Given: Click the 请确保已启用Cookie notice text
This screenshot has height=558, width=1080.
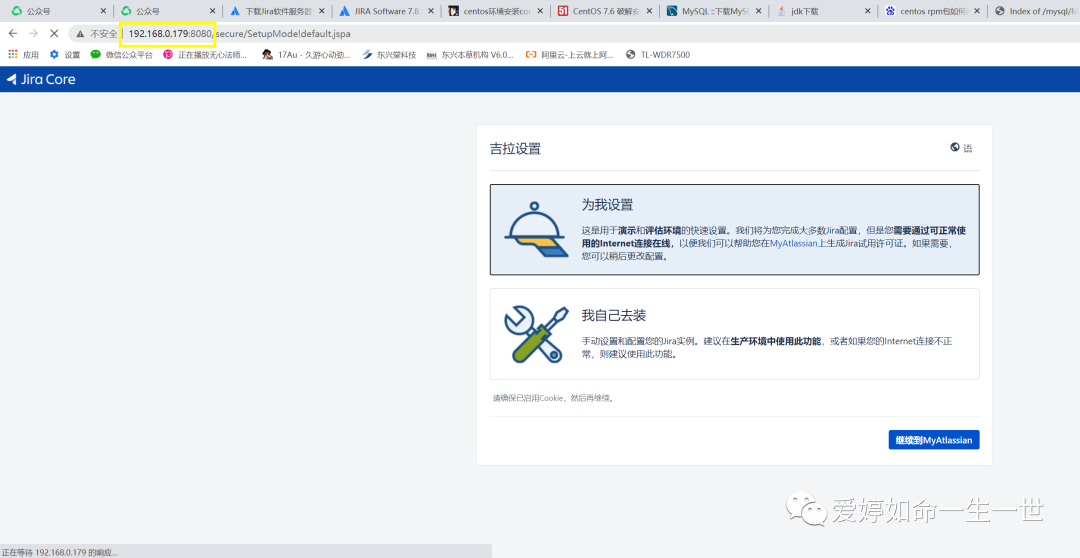Looking at the screenshot, I should [552, 398].
